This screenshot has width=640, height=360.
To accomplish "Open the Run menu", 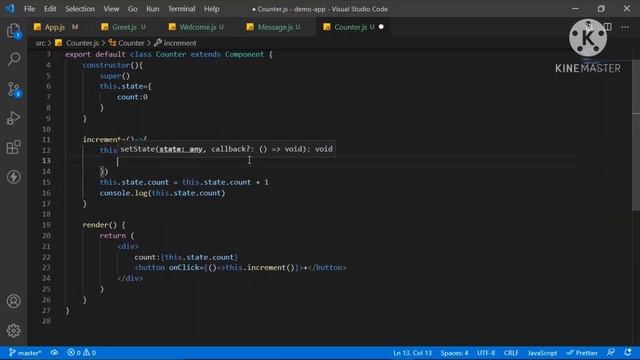I will coord(153,9).
